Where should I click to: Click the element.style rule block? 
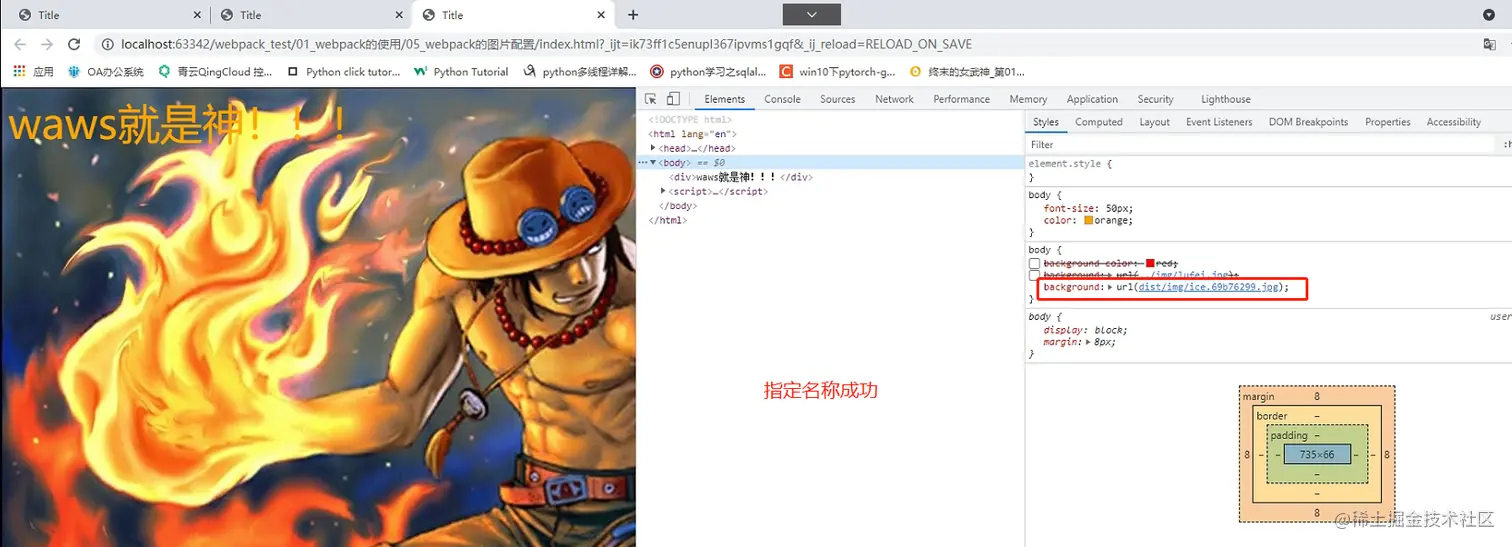pyautogui.click(x=1268, y=170)
